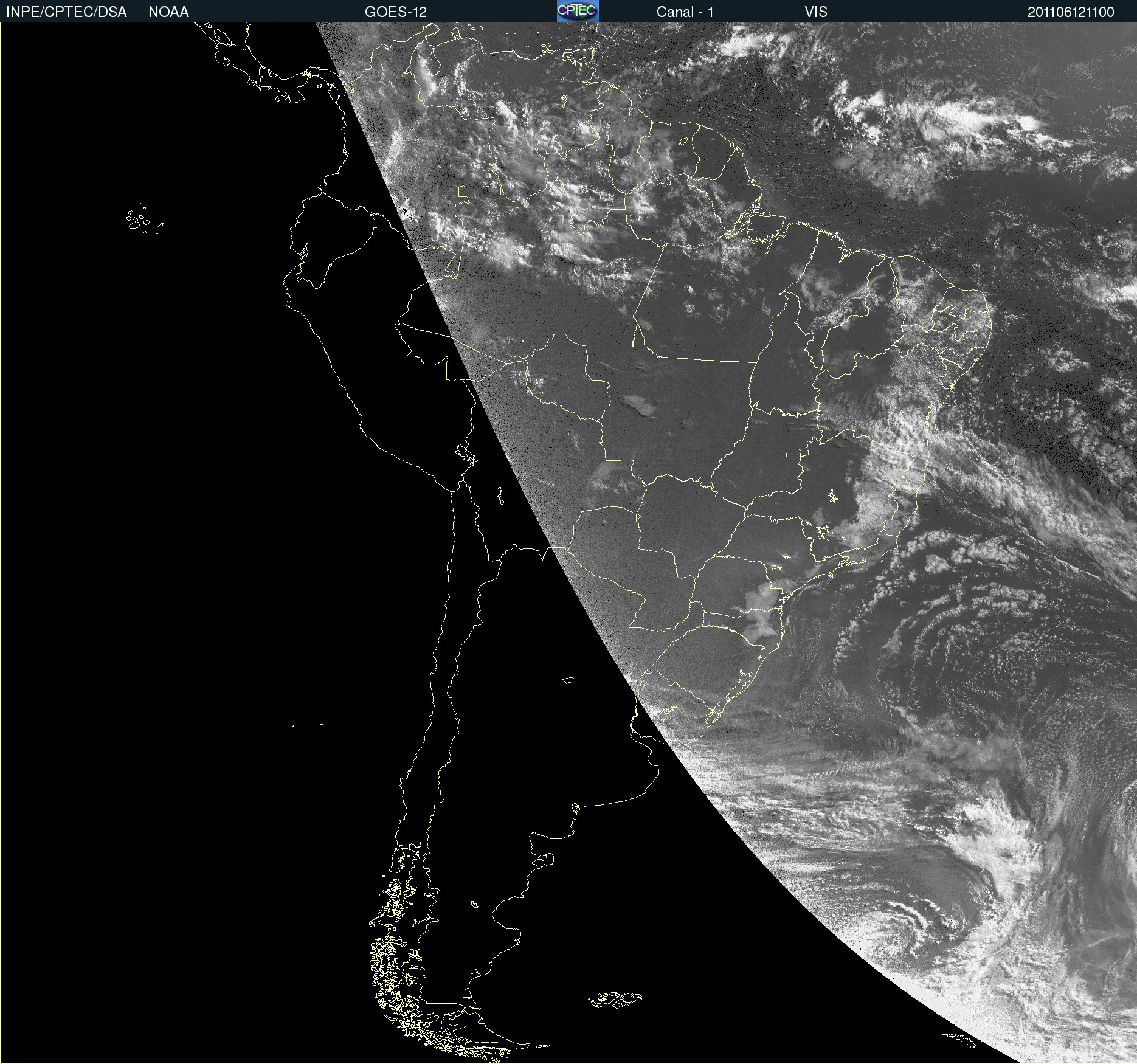Click the GOES-12 satellite label
1137x1064 pixels.
coord(396,12)
